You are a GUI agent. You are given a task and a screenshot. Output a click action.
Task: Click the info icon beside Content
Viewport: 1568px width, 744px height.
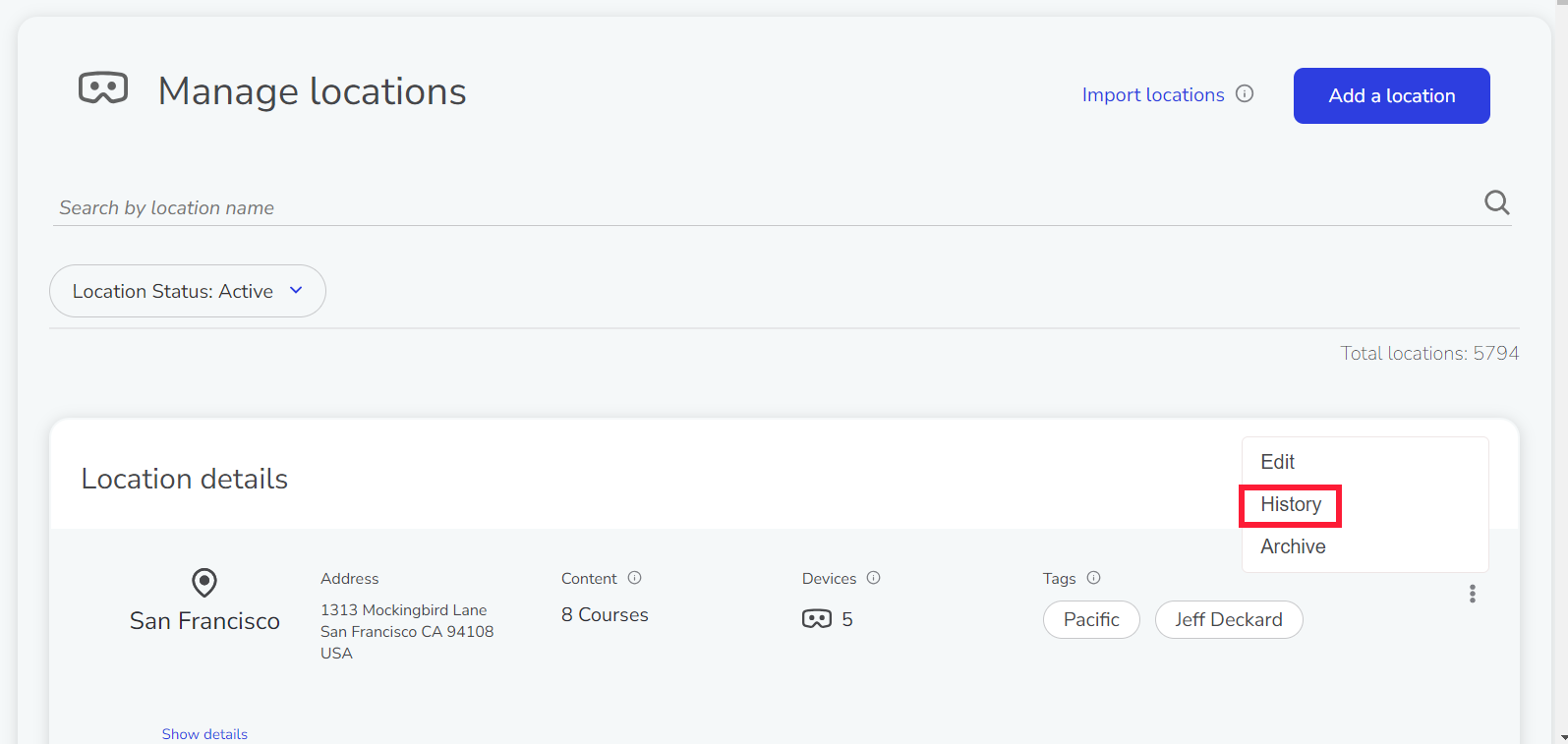pyautogui.click(x=635, y=578)
